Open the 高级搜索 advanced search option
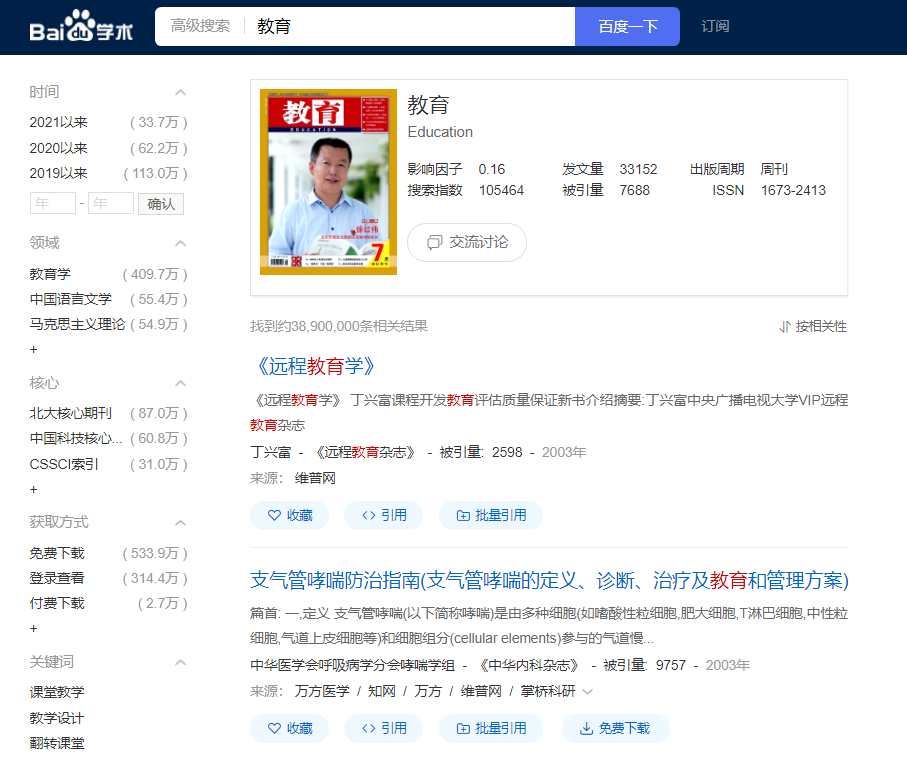This screenshot has height=758, width=907. [x=200, y=26]
